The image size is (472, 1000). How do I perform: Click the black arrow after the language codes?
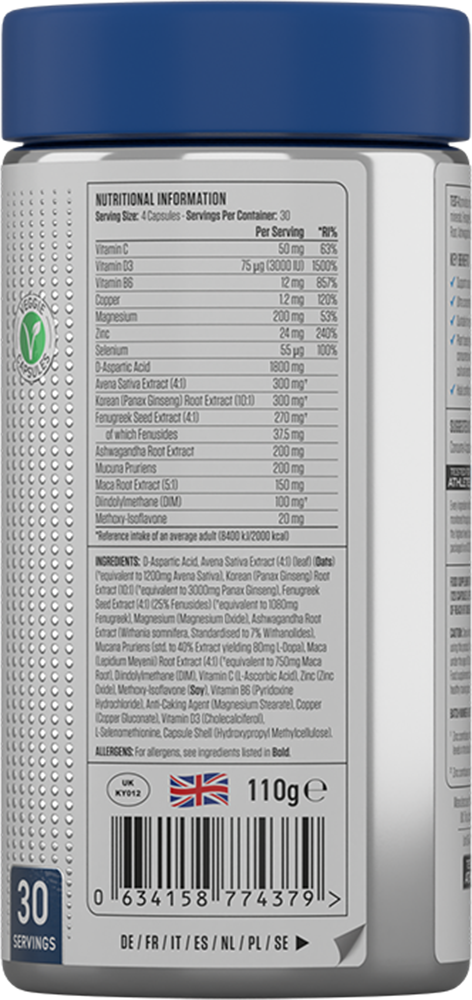point(303,943)
